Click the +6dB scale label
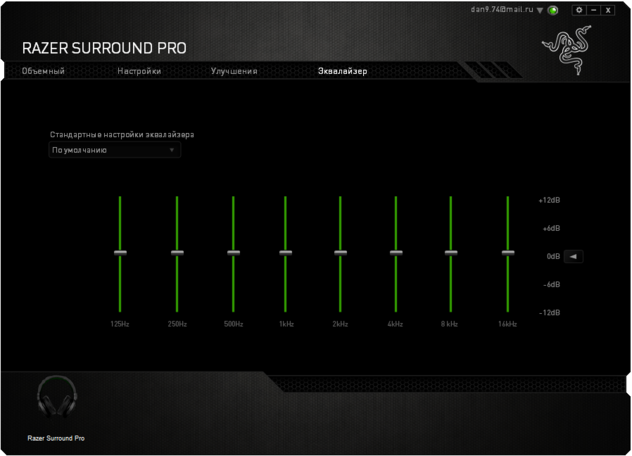632x456 pixels. click(551, 229)
